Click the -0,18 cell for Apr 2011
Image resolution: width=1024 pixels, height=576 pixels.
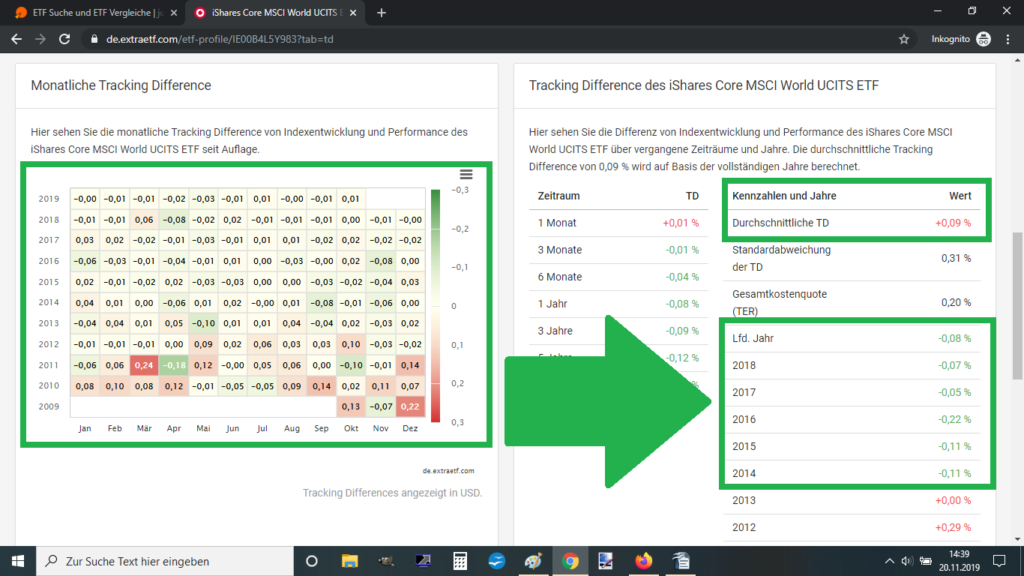[174, 365]
